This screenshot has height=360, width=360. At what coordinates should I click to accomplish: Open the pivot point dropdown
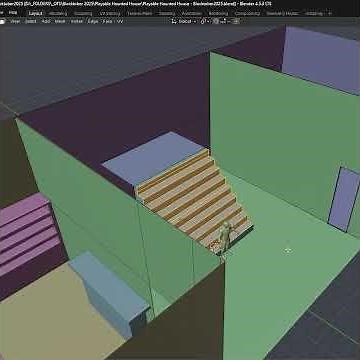click(204, 21)
